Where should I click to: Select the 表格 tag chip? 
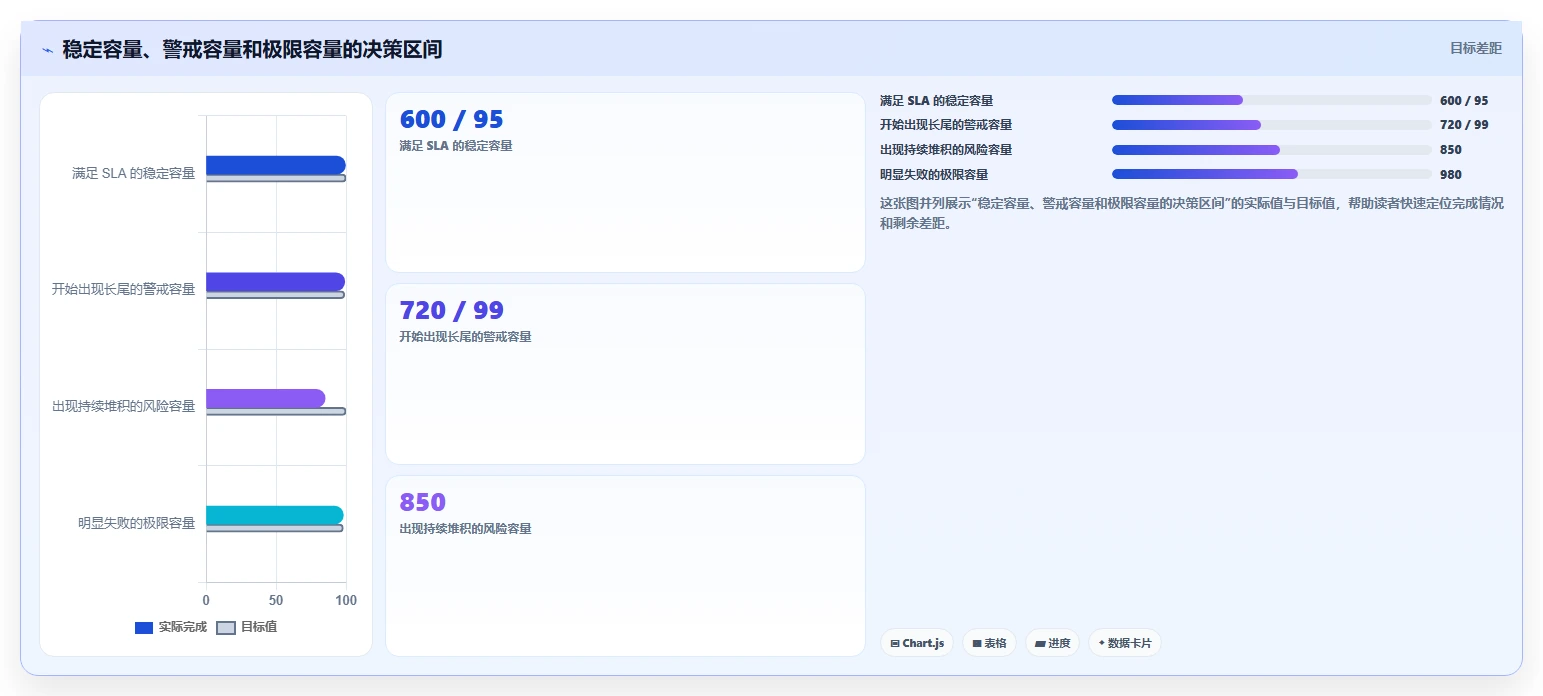click(x=989, y=643)
